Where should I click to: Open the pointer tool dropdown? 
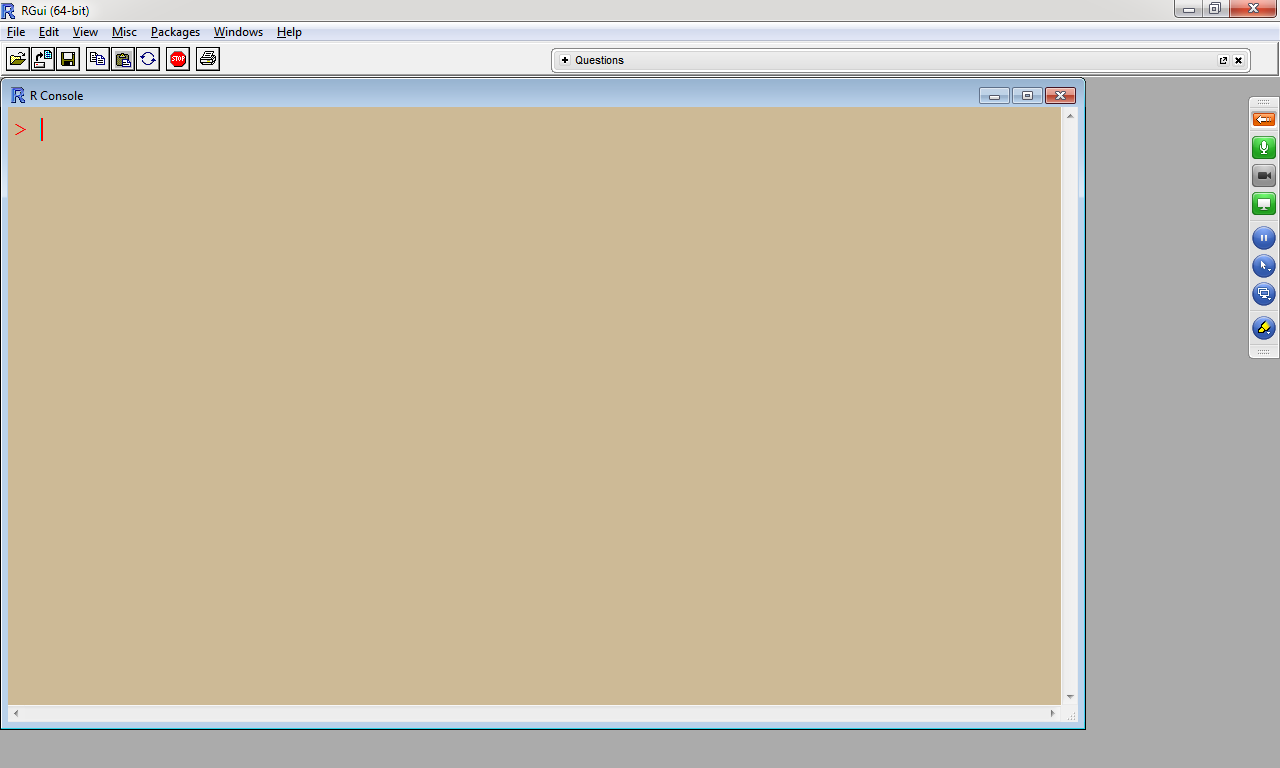tap(1264, 266)
